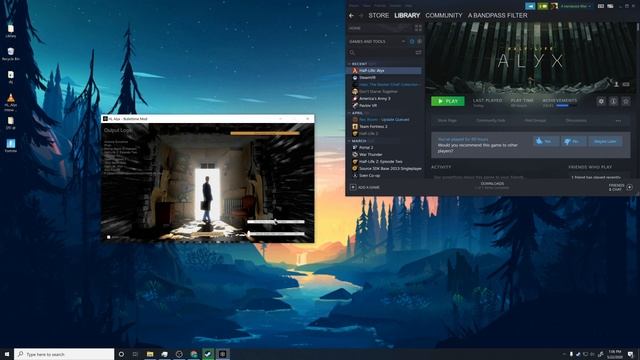
Task: Collapse the MARCH group in the library
Action: [349, 141]
